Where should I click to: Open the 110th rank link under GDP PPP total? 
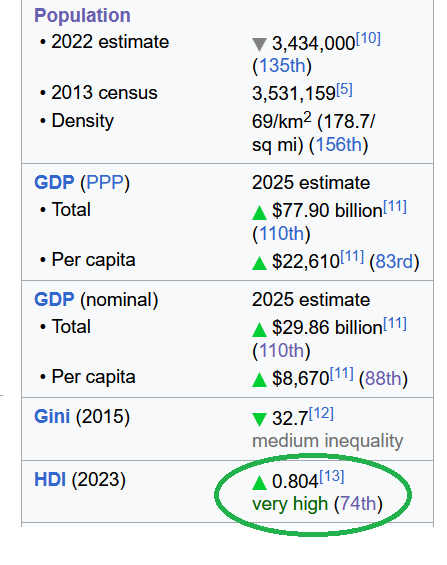pyautogui.click(x=282, y=233)
